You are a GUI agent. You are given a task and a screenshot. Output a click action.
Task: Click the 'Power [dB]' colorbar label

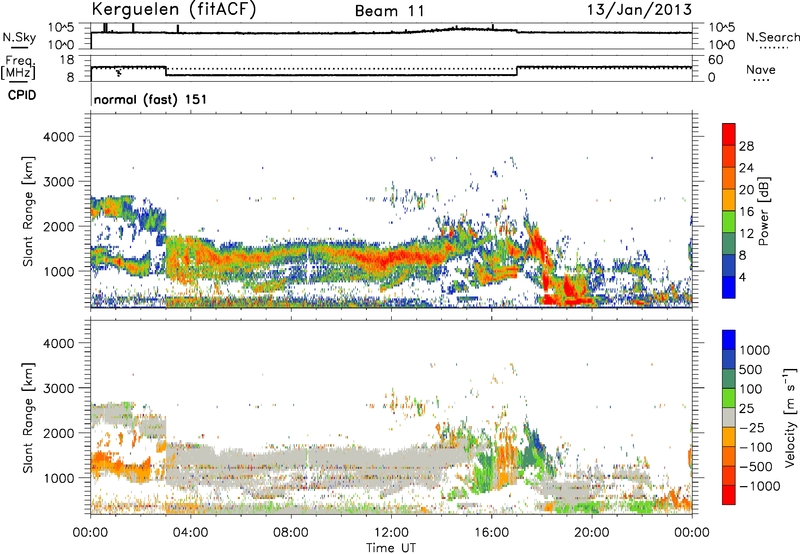[x=763, y=211]
